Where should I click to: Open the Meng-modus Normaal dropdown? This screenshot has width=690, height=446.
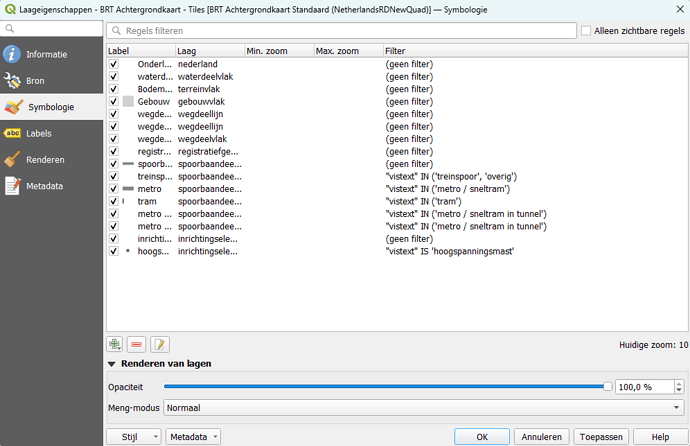[x=424, y=408]
